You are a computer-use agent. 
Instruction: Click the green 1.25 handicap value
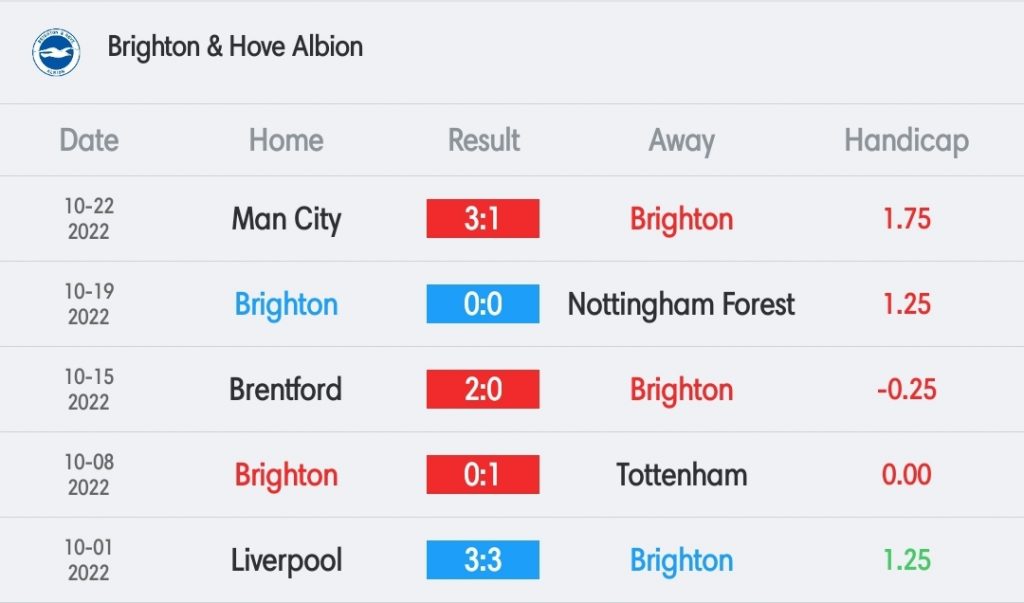coord(906,560)
